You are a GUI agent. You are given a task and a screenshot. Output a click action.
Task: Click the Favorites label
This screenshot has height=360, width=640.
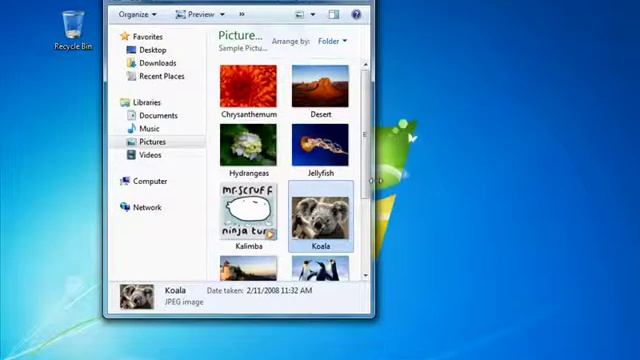(x=148, y=37)
